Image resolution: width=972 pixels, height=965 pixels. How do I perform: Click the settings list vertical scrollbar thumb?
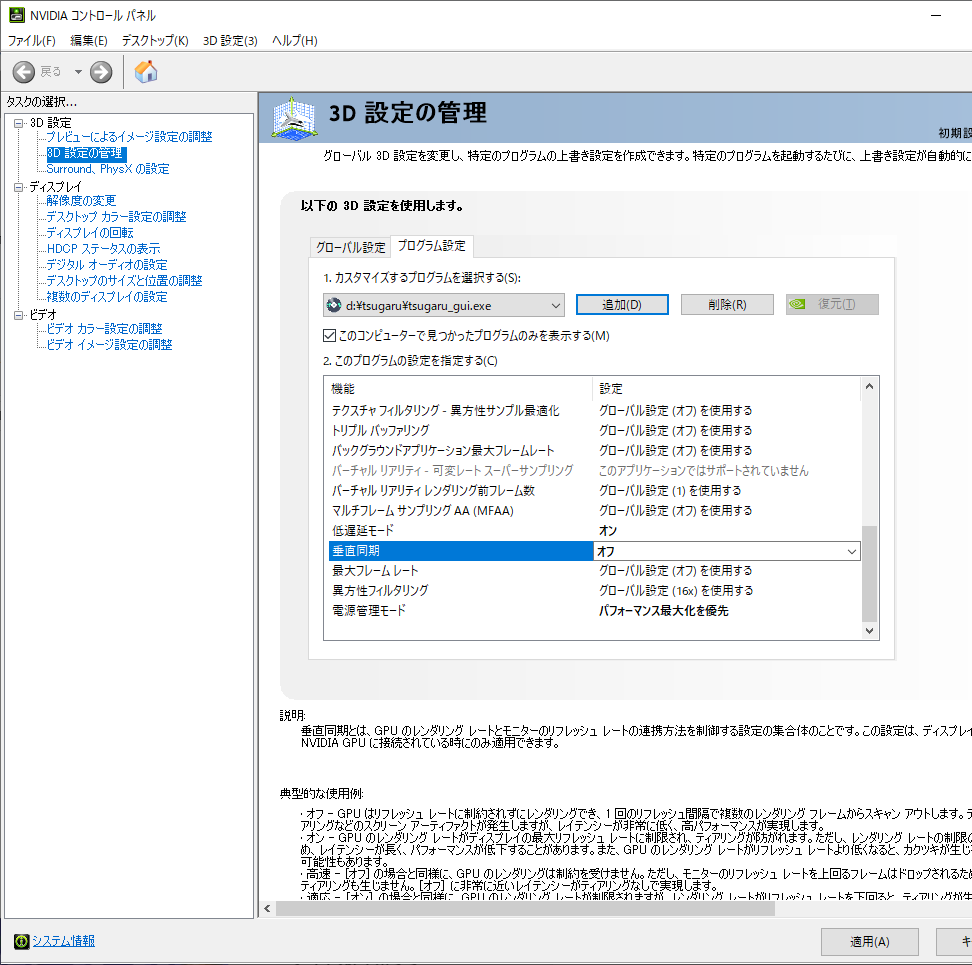[869, 573]
